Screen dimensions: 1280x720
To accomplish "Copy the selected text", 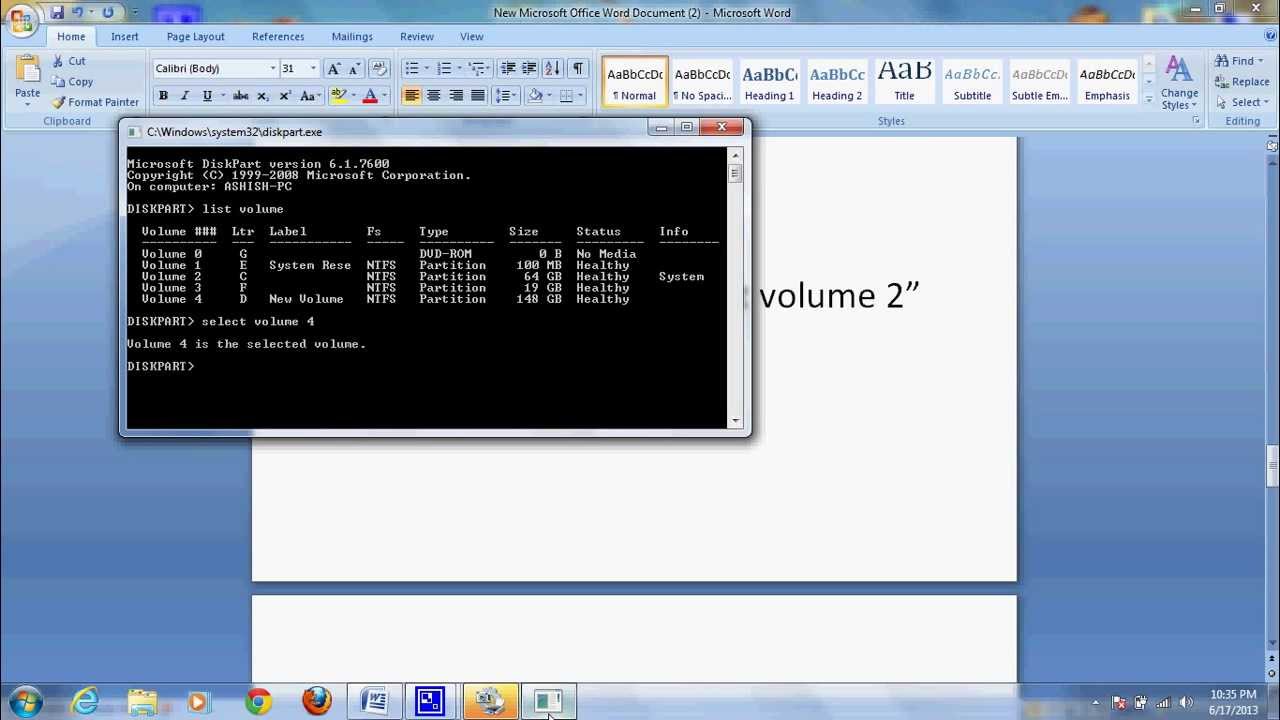I will tap(72, 82).
